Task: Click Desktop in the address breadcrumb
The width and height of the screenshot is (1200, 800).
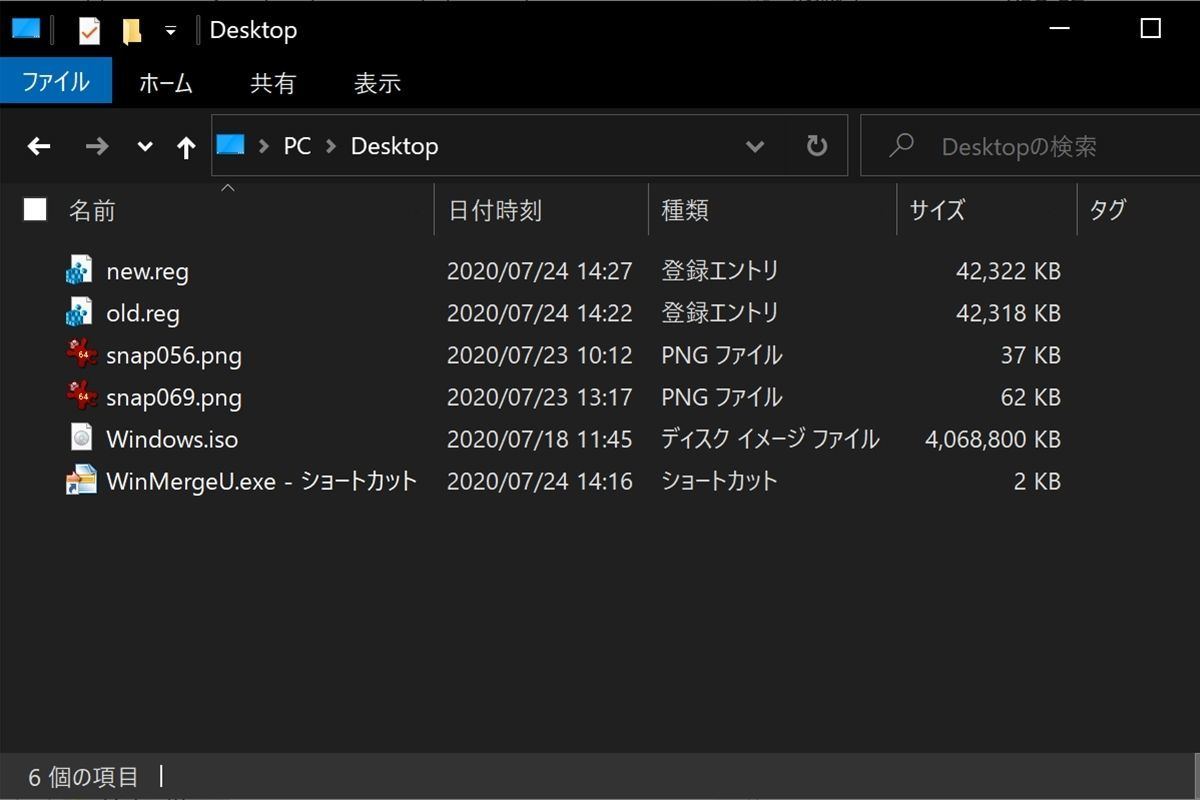Action: (x=394, y=146)
